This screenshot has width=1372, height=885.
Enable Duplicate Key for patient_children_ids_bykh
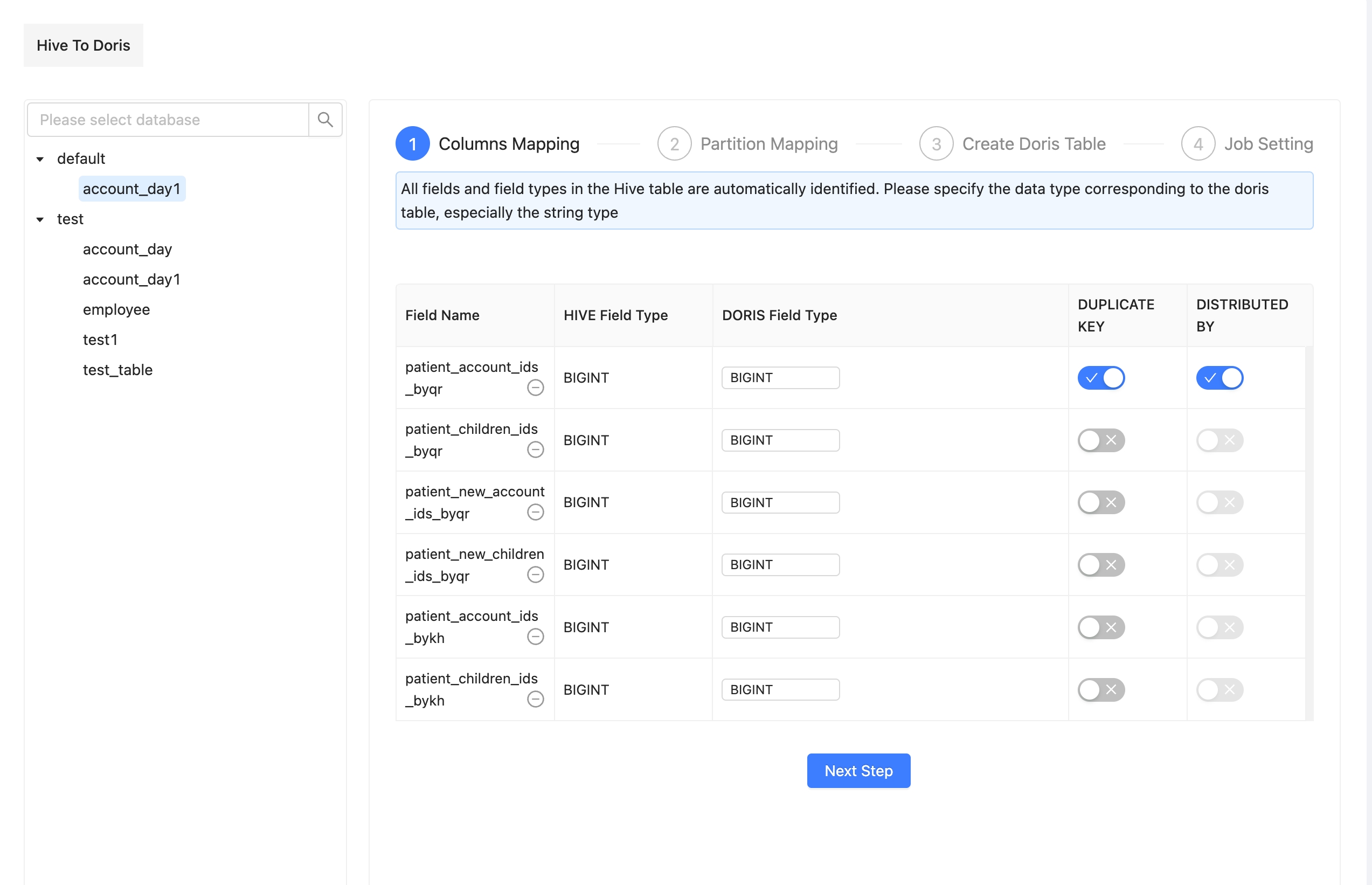(x=1100, y=689)
